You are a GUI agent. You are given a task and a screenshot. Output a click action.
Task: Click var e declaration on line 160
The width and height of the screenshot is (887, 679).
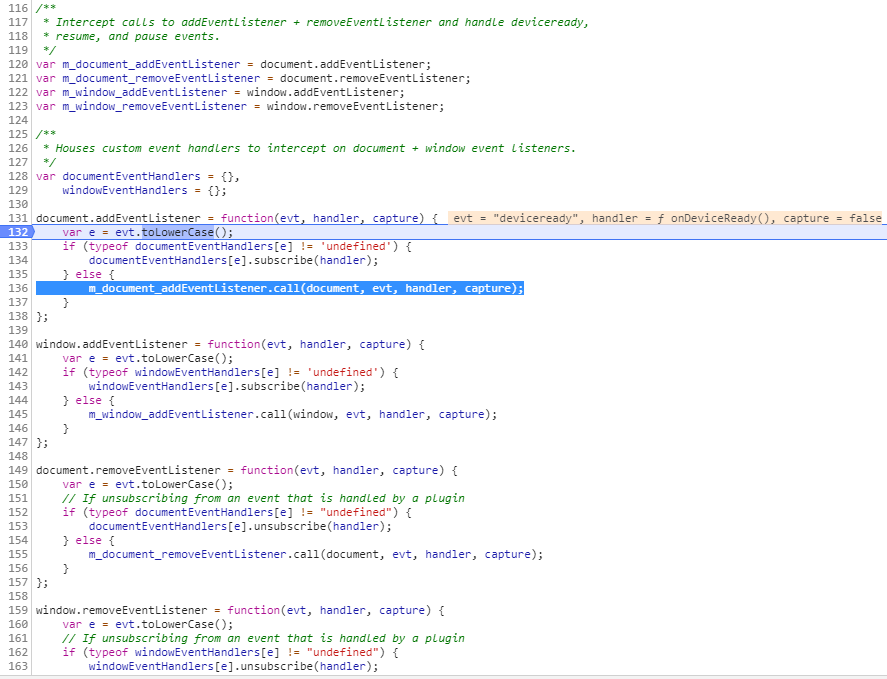pyautogui.click(x=148, y=624)
